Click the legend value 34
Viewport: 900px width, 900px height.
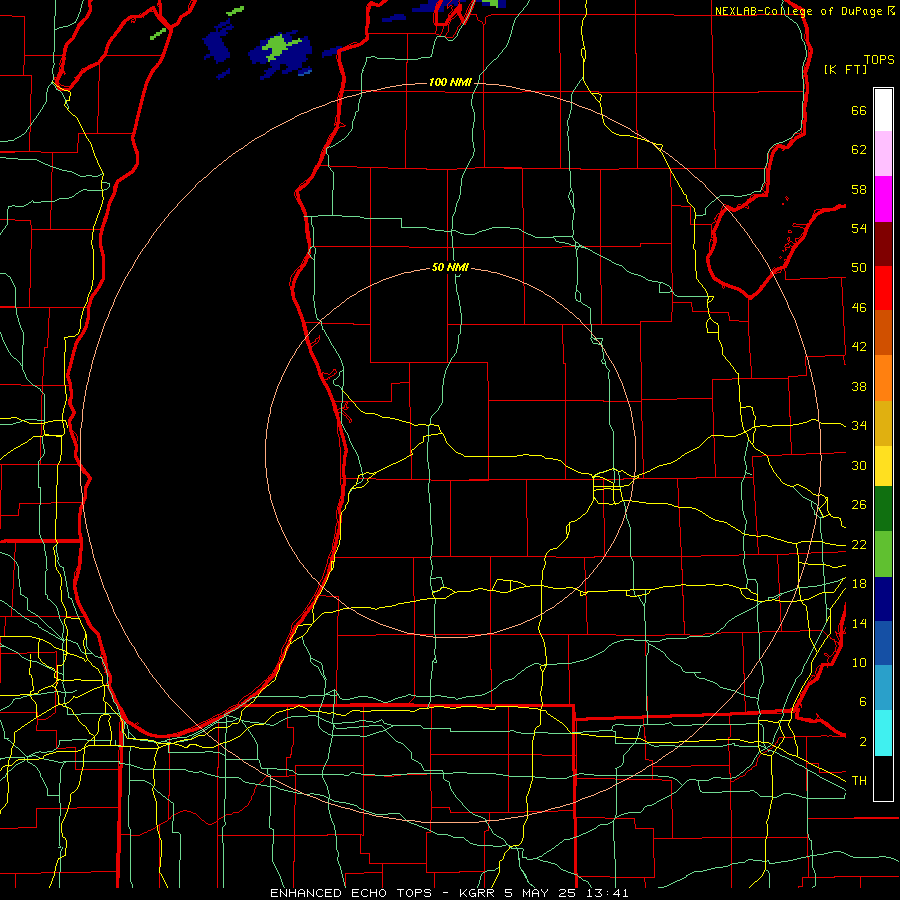click(x=859, y=426)
